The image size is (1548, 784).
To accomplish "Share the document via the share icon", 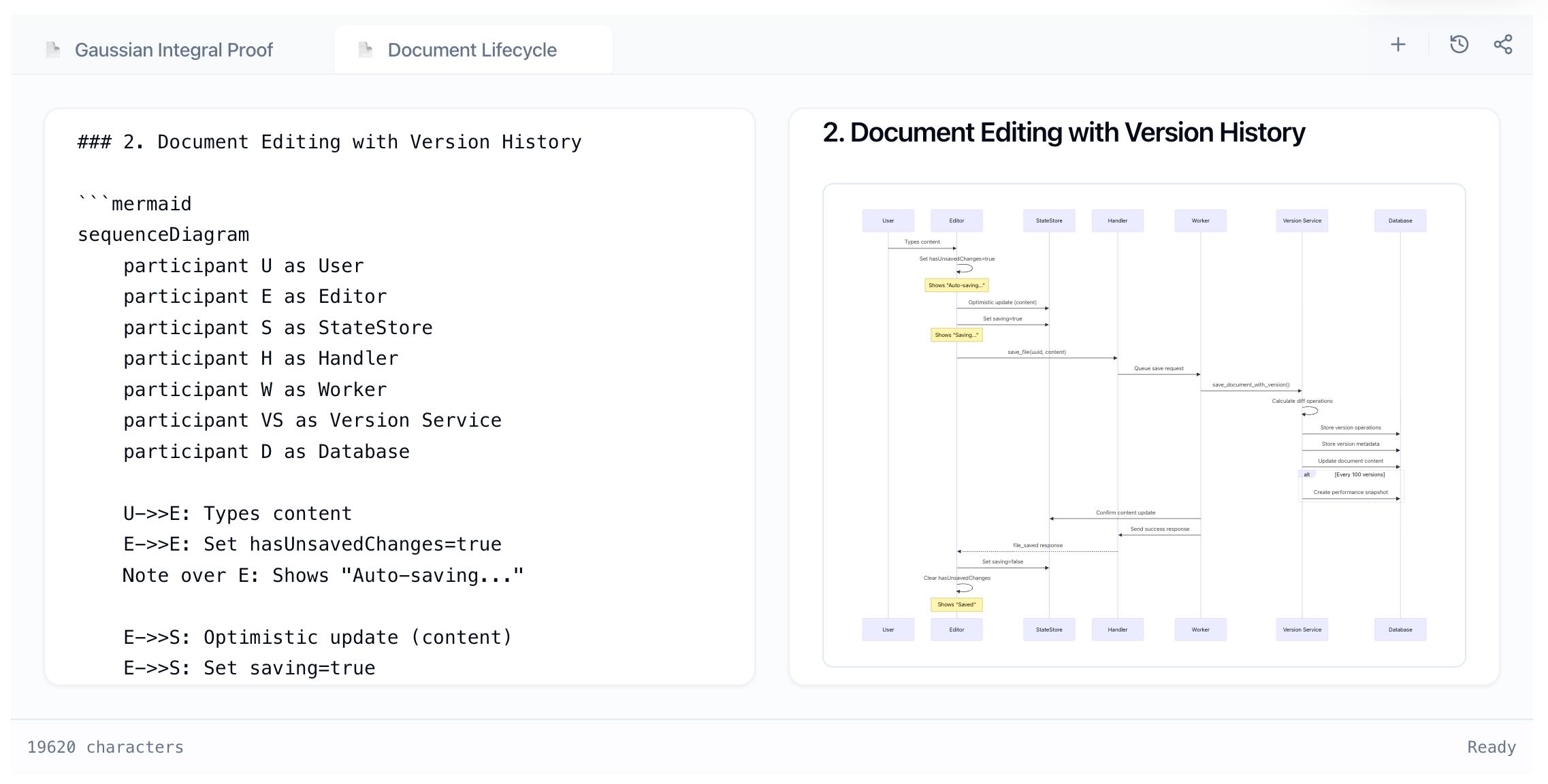I will tap(1503, 44).
